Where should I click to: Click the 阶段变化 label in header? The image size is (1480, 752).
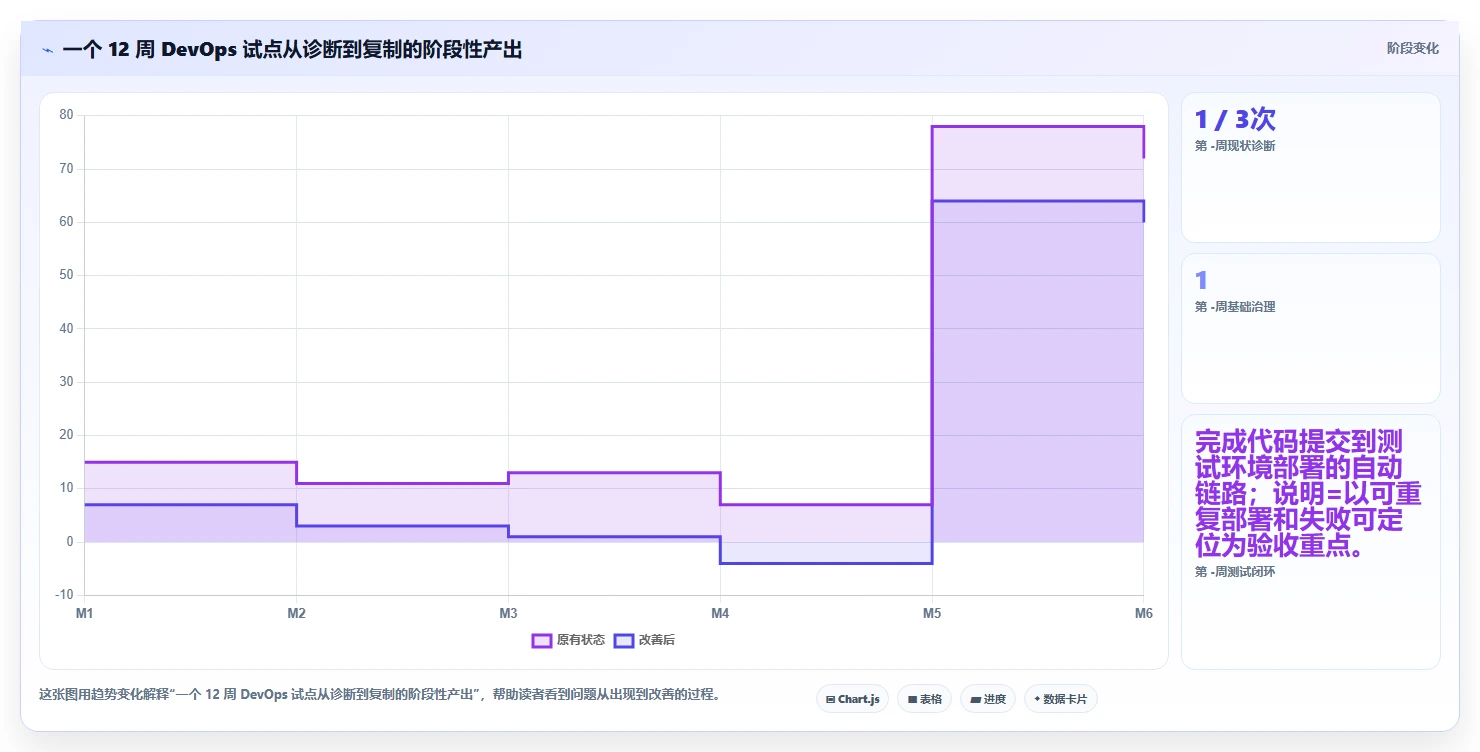point(1412,48)
